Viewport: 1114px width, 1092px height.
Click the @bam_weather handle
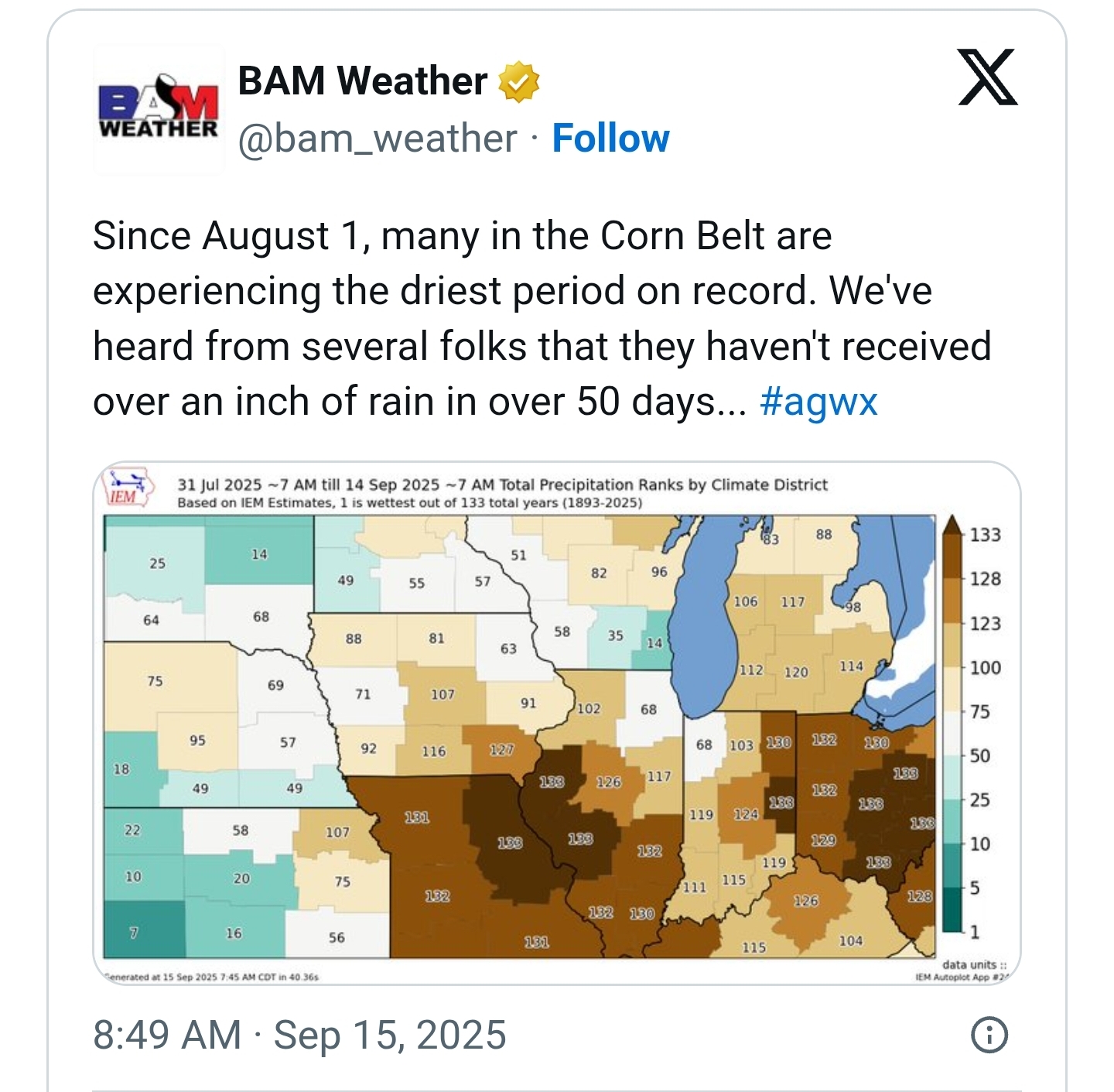click(x=378, y=139)
